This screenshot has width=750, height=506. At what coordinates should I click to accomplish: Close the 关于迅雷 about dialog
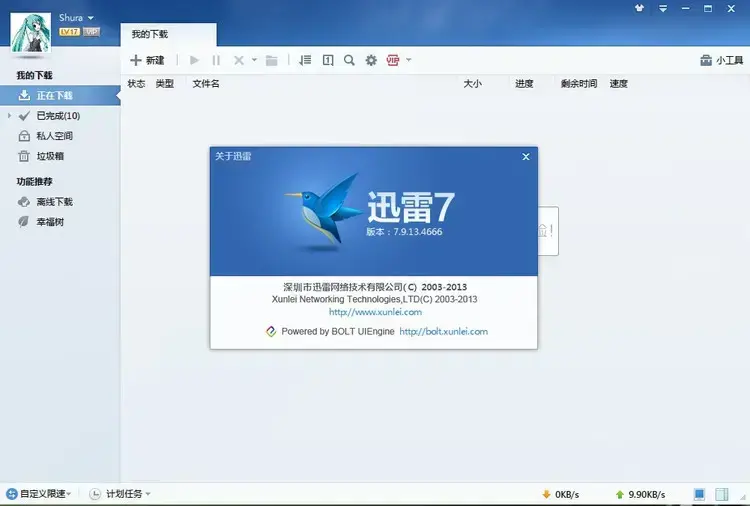point(526,156)
